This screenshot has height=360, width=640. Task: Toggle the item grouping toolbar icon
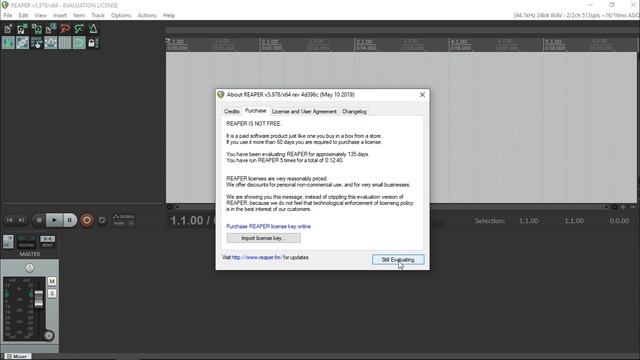tap(22, 43)
